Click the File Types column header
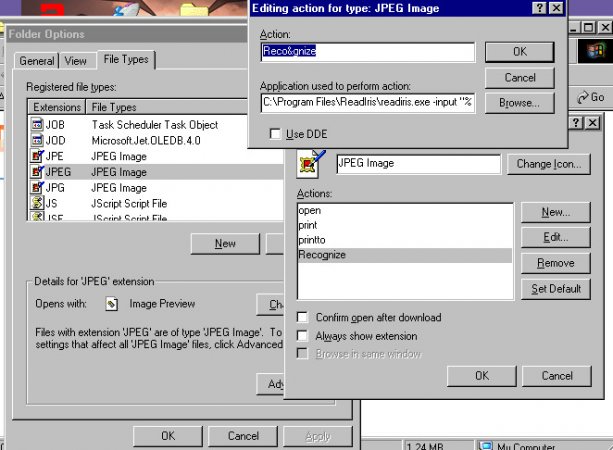 [167, 107]
